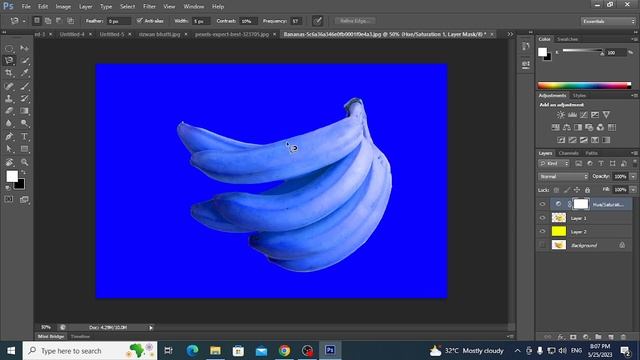This screenshot has height=360, width=640.
Task: Open status bar info arrow
Action: pyautogui.click(x=151, y=327)
